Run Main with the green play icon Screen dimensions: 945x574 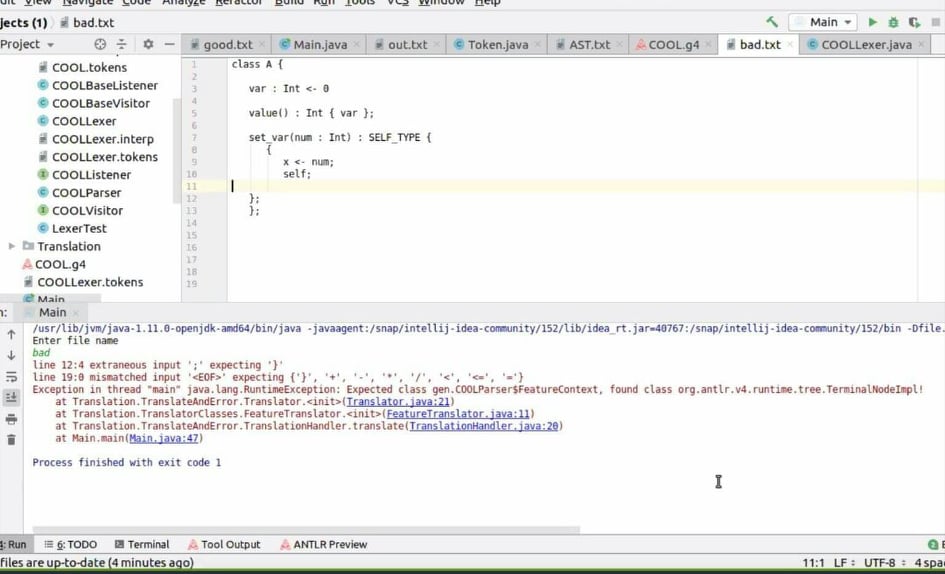[x=872, y=22]
